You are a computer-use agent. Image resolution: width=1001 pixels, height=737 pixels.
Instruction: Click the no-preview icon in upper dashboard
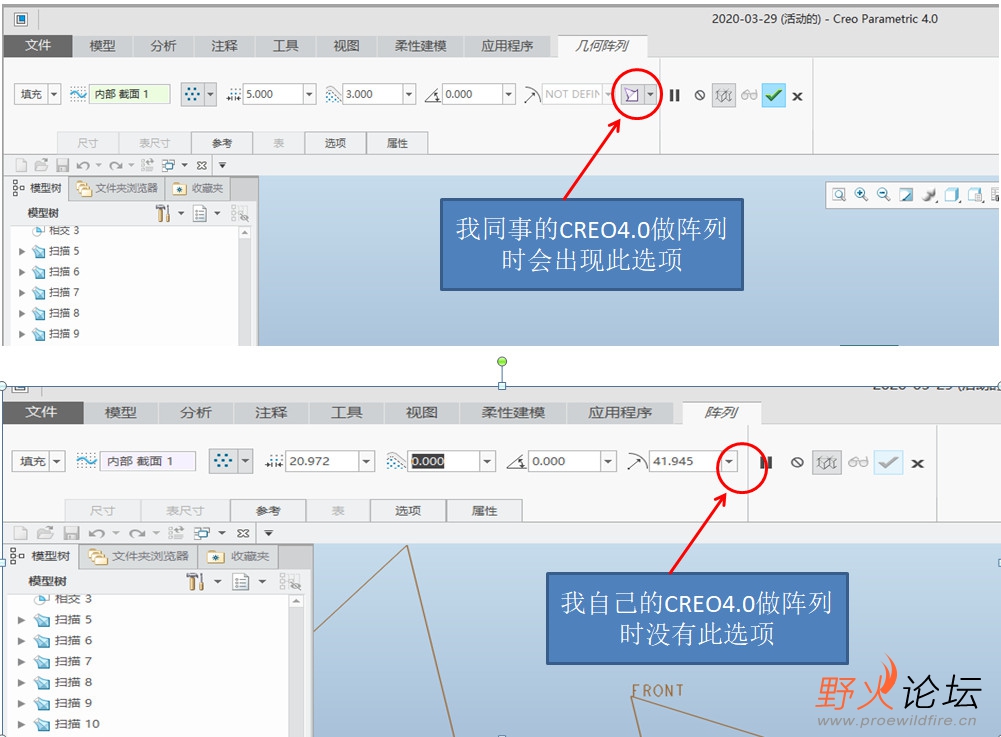click(x=700, y=95)
